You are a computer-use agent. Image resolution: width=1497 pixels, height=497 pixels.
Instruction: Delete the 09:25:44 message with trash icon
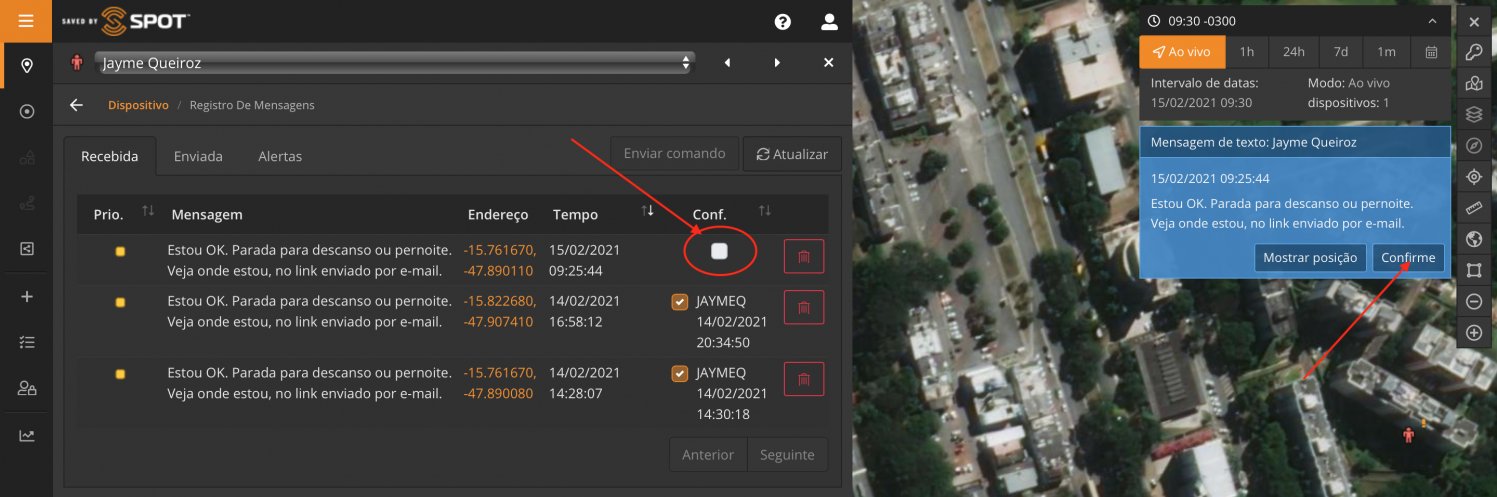click(803, 257)
